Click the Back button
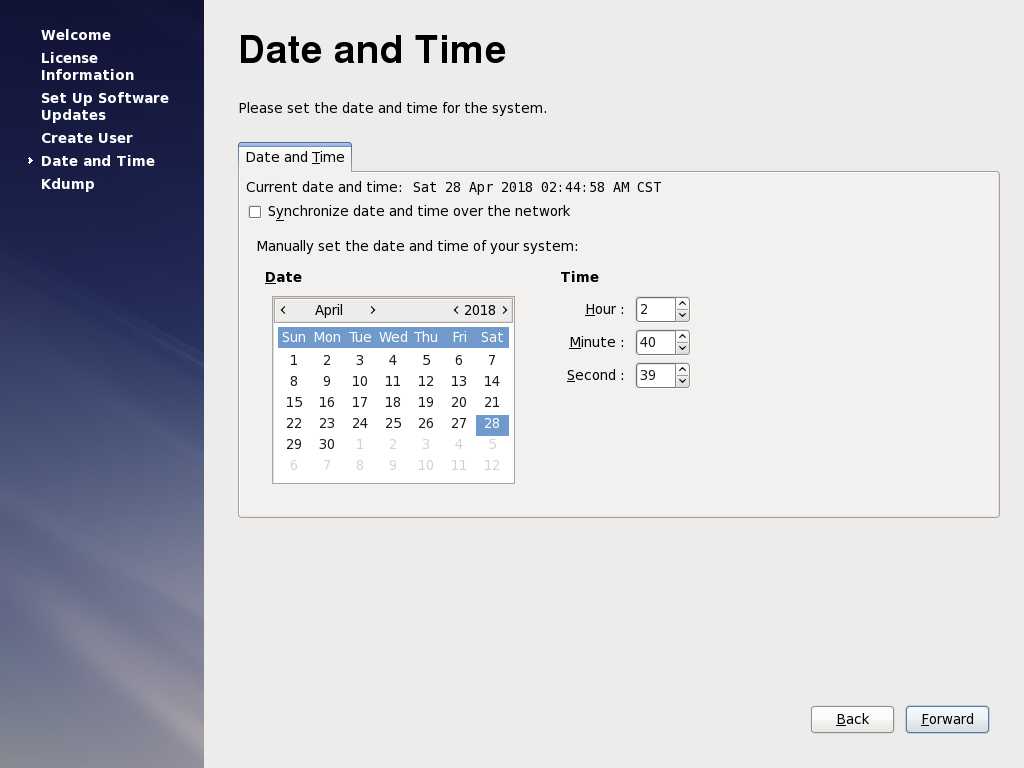The image size is (1024, 768). point(852,719)
